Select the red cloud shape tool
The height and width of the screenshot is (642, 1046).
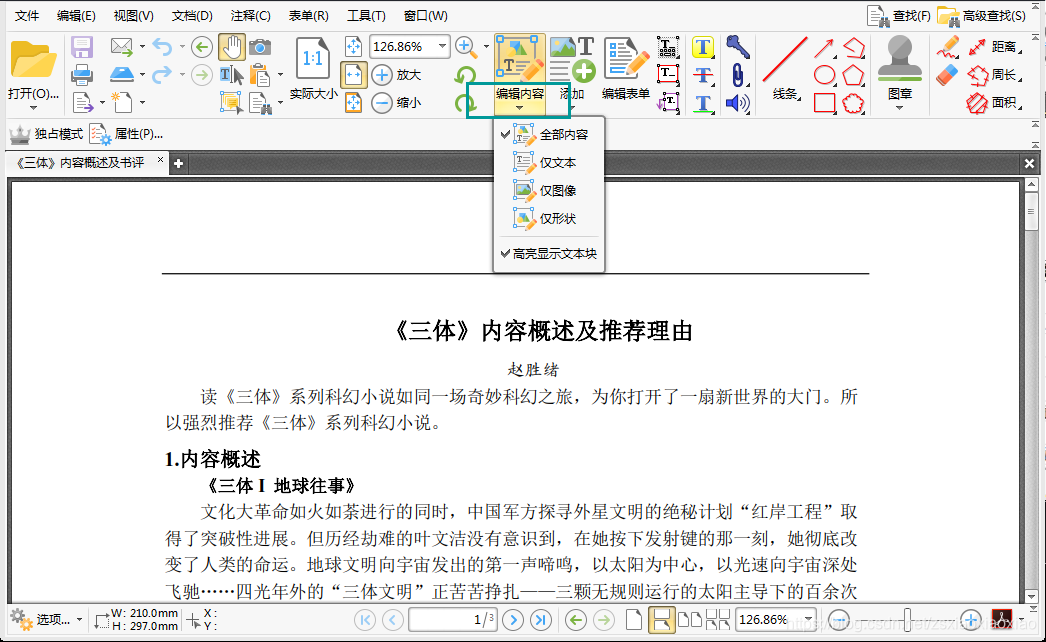853,103
